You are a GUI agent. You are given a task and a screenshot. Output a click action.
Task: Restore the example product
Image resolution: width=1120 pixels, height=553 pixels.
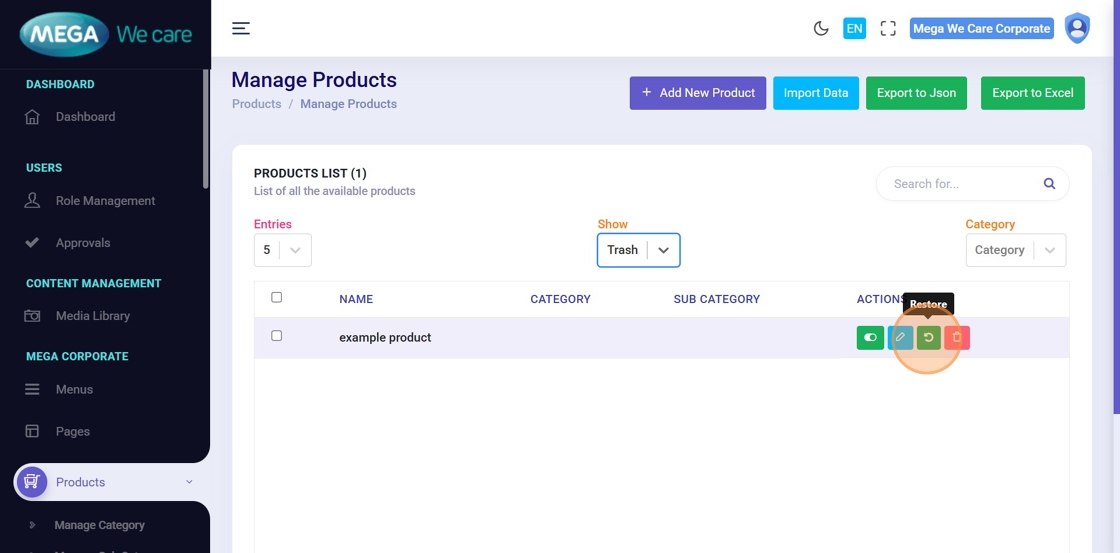tap(928, 338)
